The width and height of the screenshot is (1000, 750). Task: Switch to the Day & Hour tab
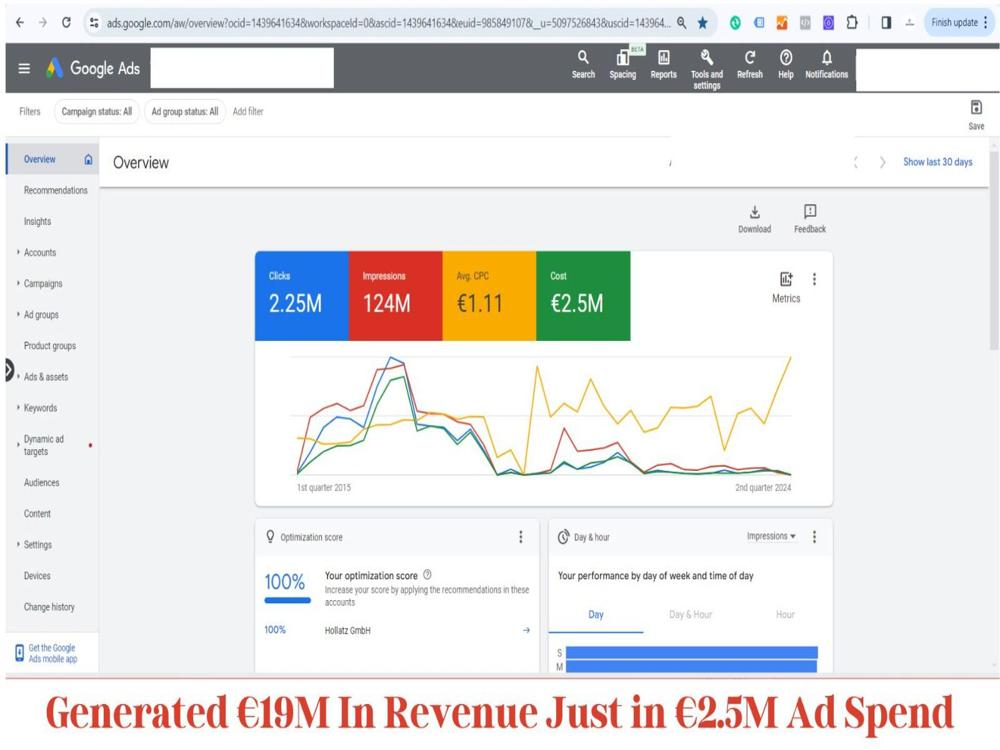point(690,615)
